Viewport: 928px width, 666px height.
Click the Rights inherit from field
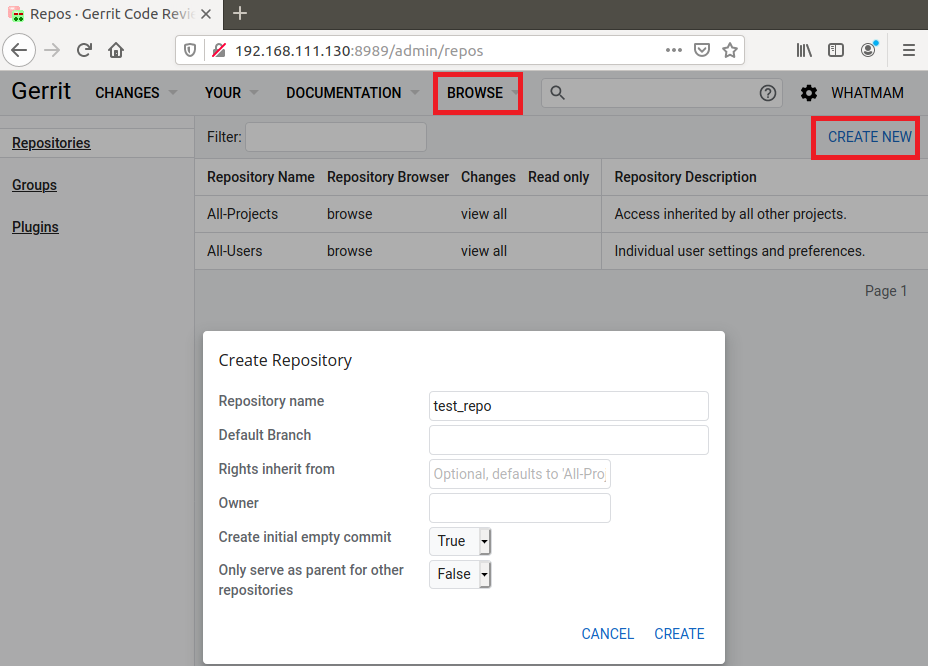click(x=520, y=474)
